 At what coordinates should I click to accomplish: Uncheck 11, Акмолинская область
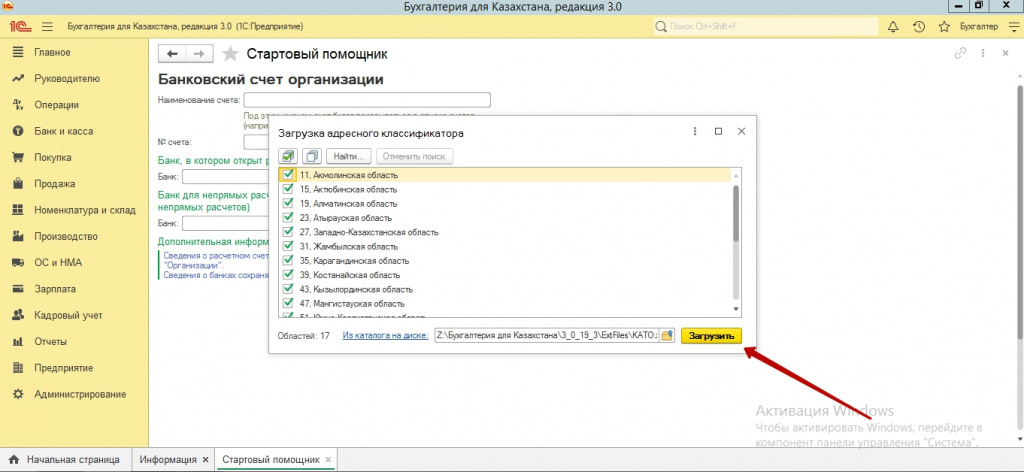pyautogui.click(x=288, y=175)
